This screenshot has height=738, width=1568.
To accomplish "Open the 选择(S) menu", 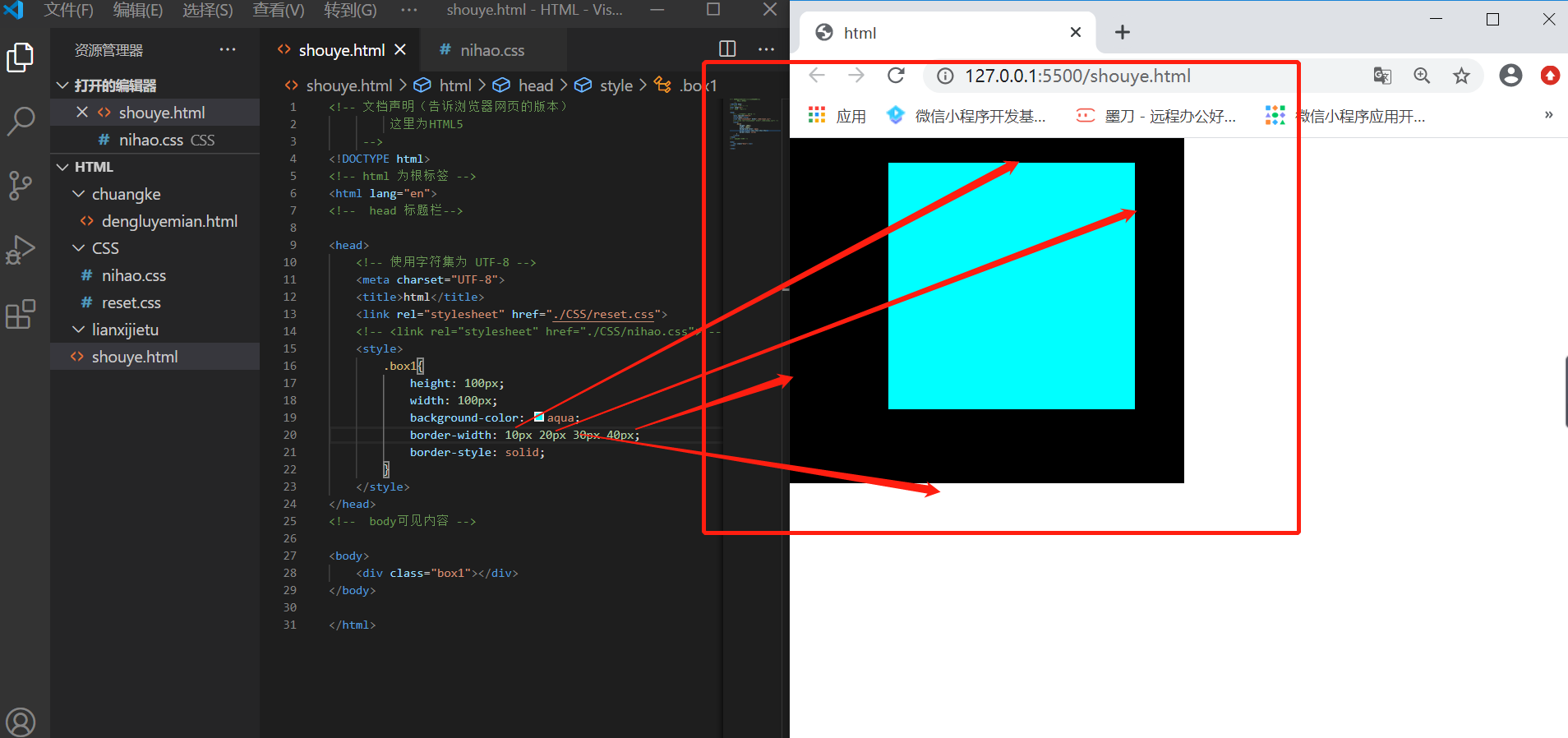I will point(208,10).
